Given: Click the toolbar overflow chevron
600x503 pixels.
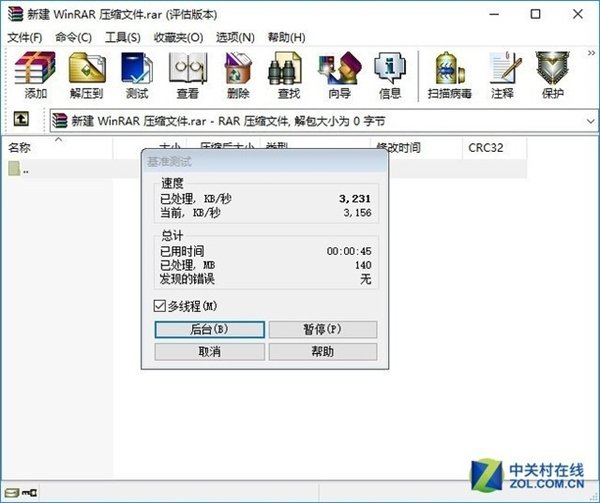Looking at the screenshot, I should pos(591,53).
